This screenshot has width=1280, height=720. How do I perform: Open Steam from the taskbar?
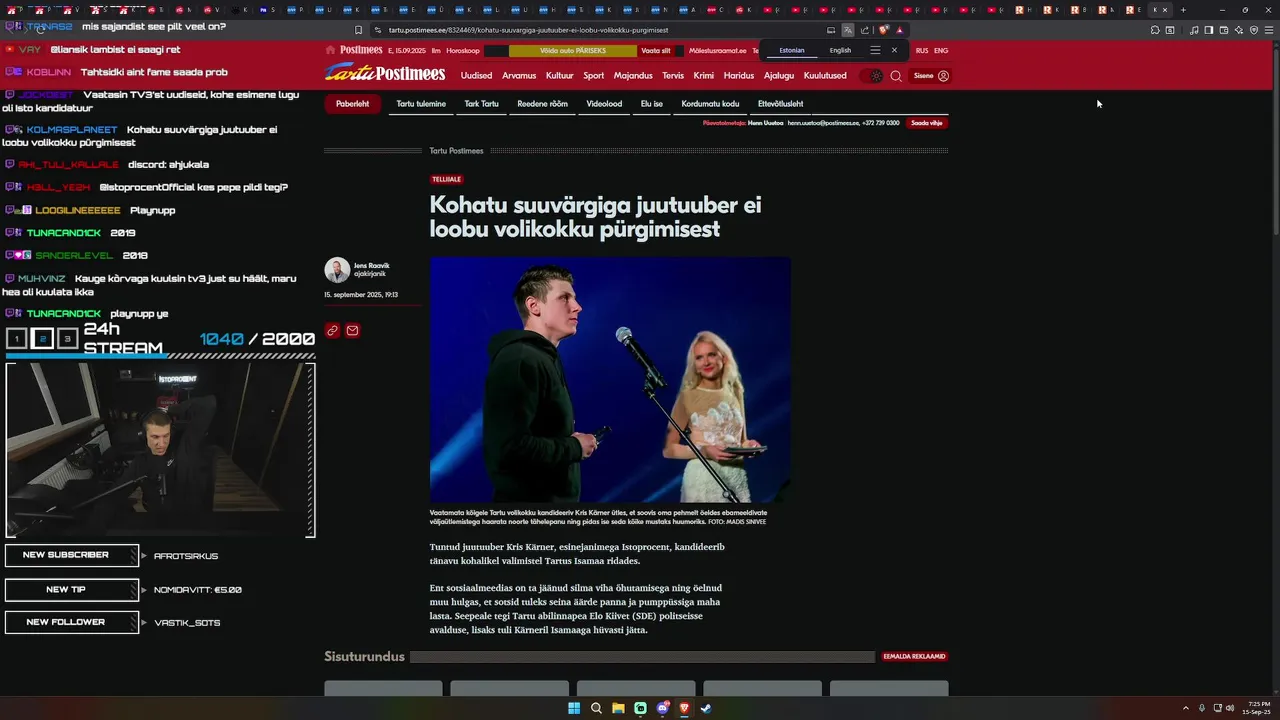tap(706, 708)
